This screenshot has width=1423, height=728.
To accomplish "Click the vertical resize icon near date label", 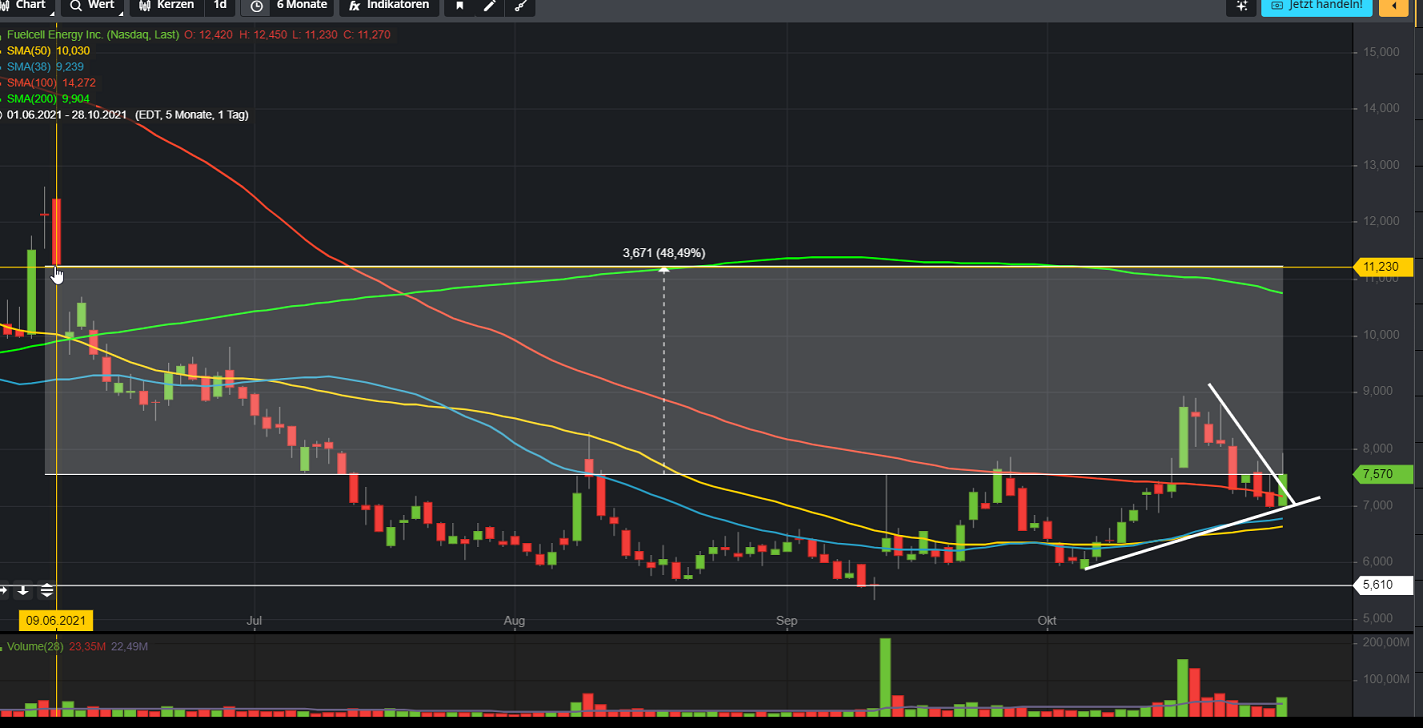I will tap(47, 590).
